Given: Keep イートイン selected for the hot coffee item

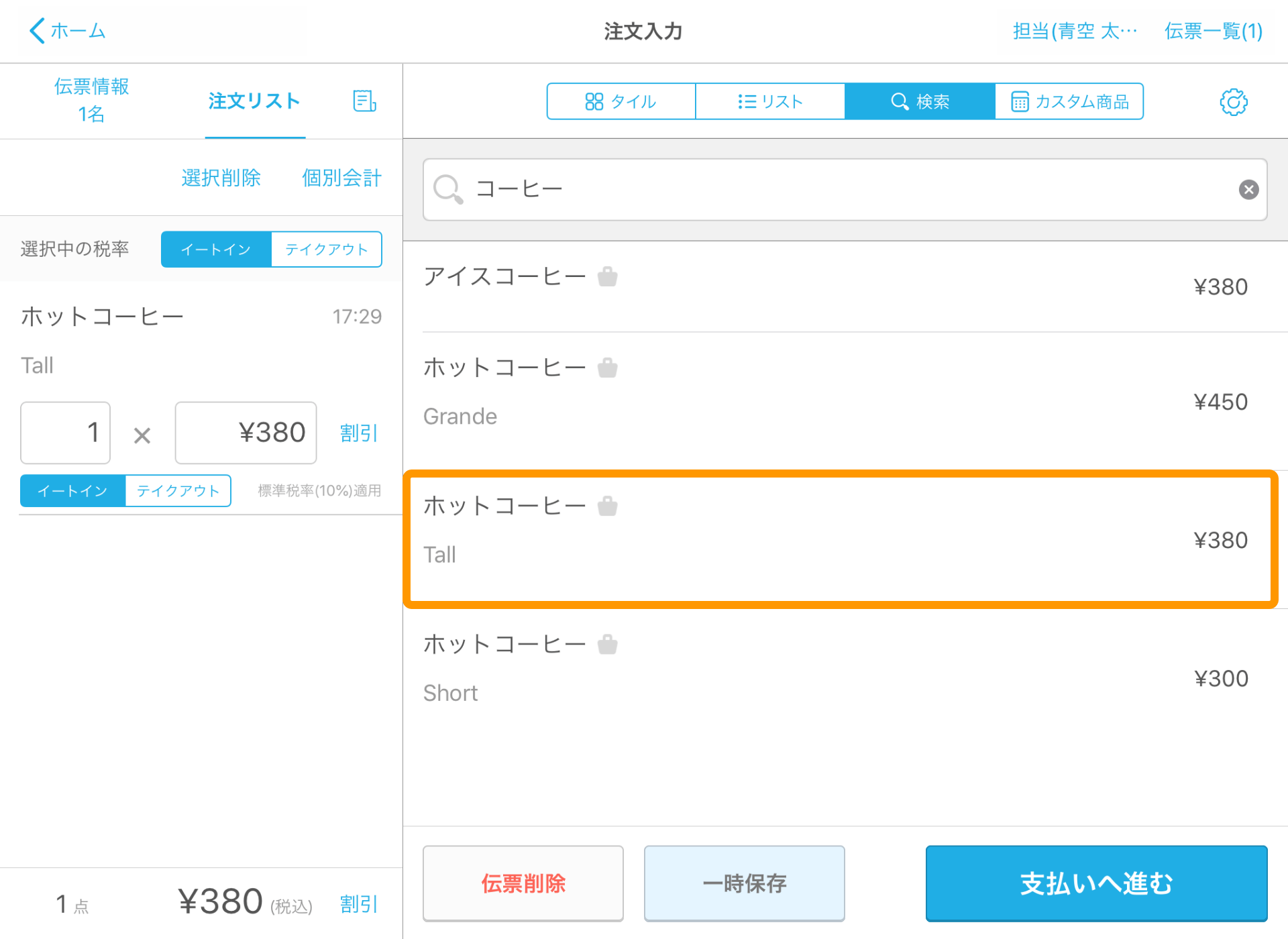Looking at the screenshot, I should (x=72, y=490).
